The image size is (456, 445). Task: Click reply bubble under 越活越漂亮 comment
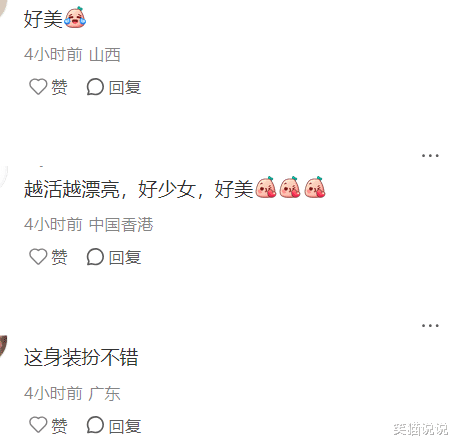tap(95, 257)
